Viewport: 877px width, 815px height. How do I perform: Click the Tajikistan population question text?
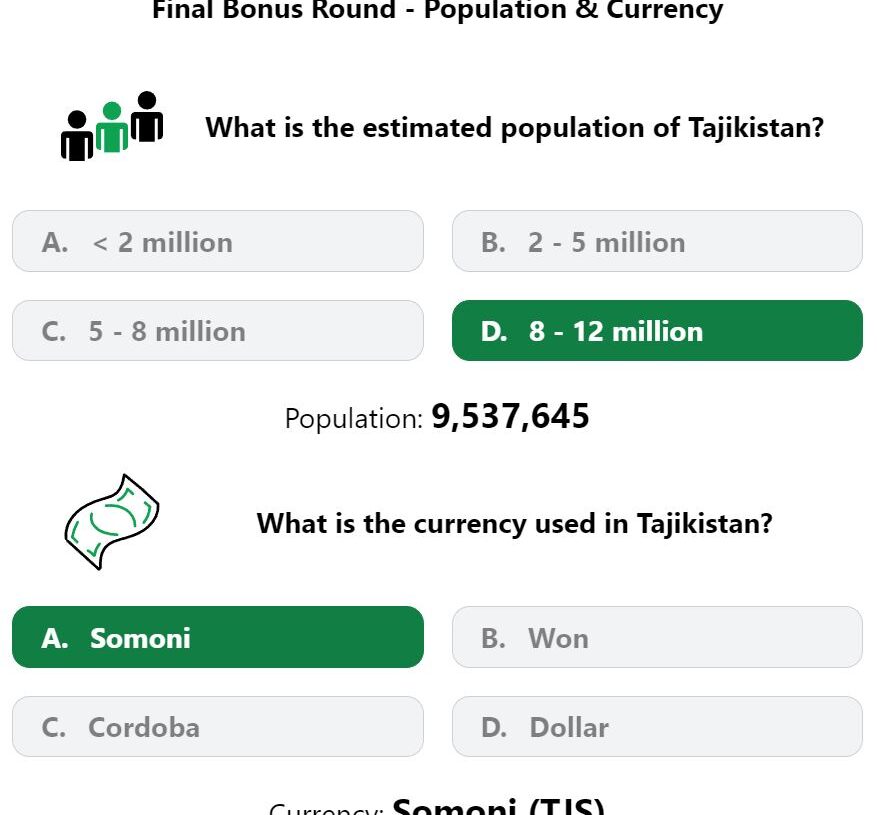pyautogui.click(x=515, y=128)
